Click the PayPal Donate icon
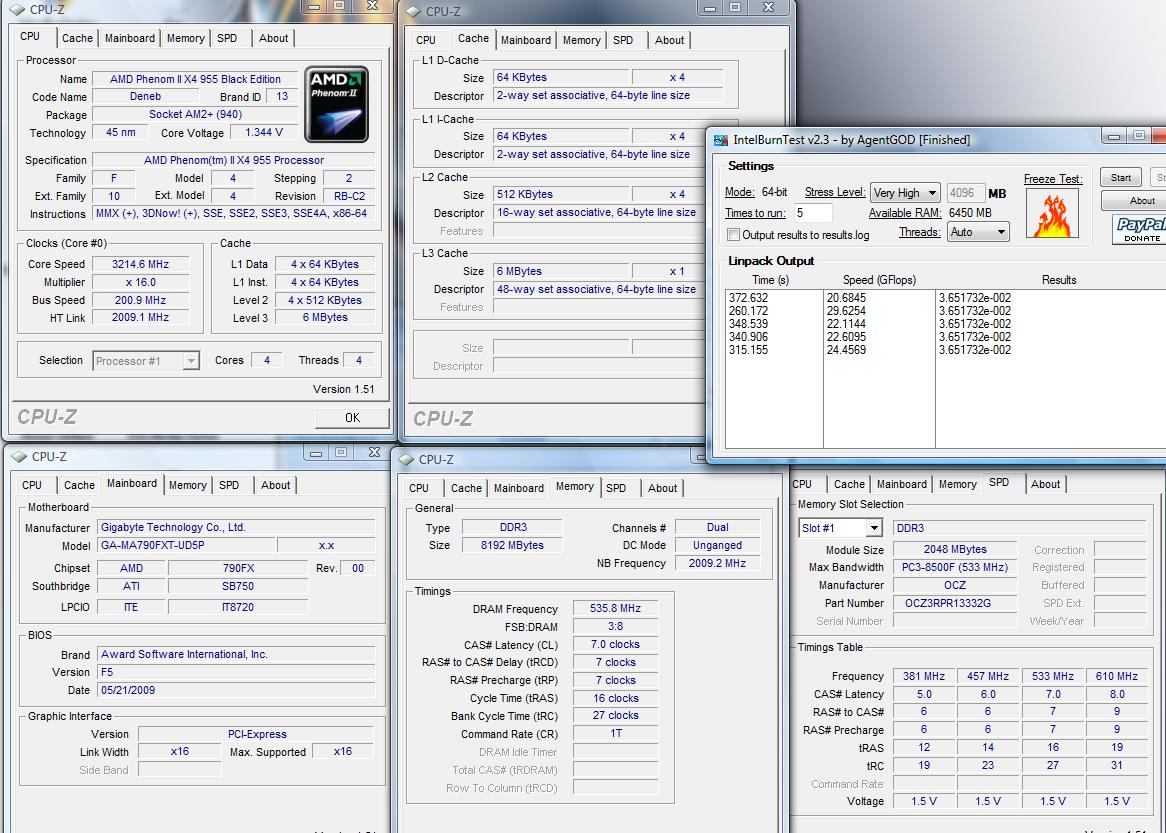 [1141, 229]
